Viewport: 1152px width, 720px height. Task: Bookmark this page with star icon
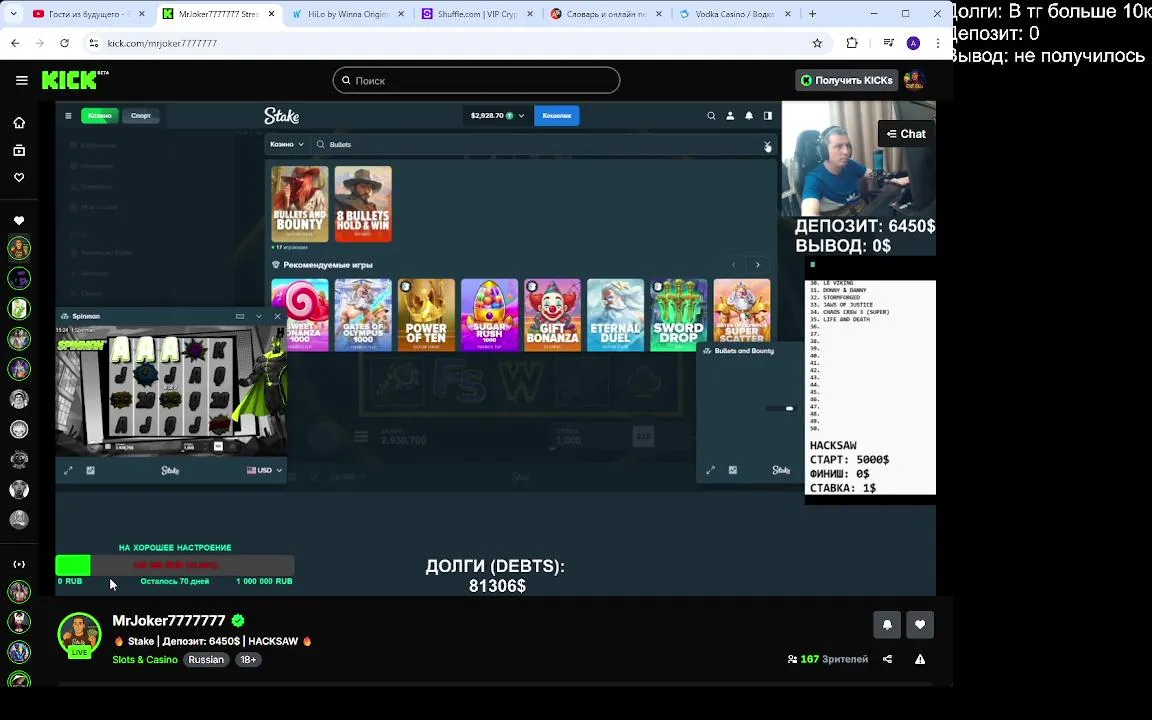(817, 43)
